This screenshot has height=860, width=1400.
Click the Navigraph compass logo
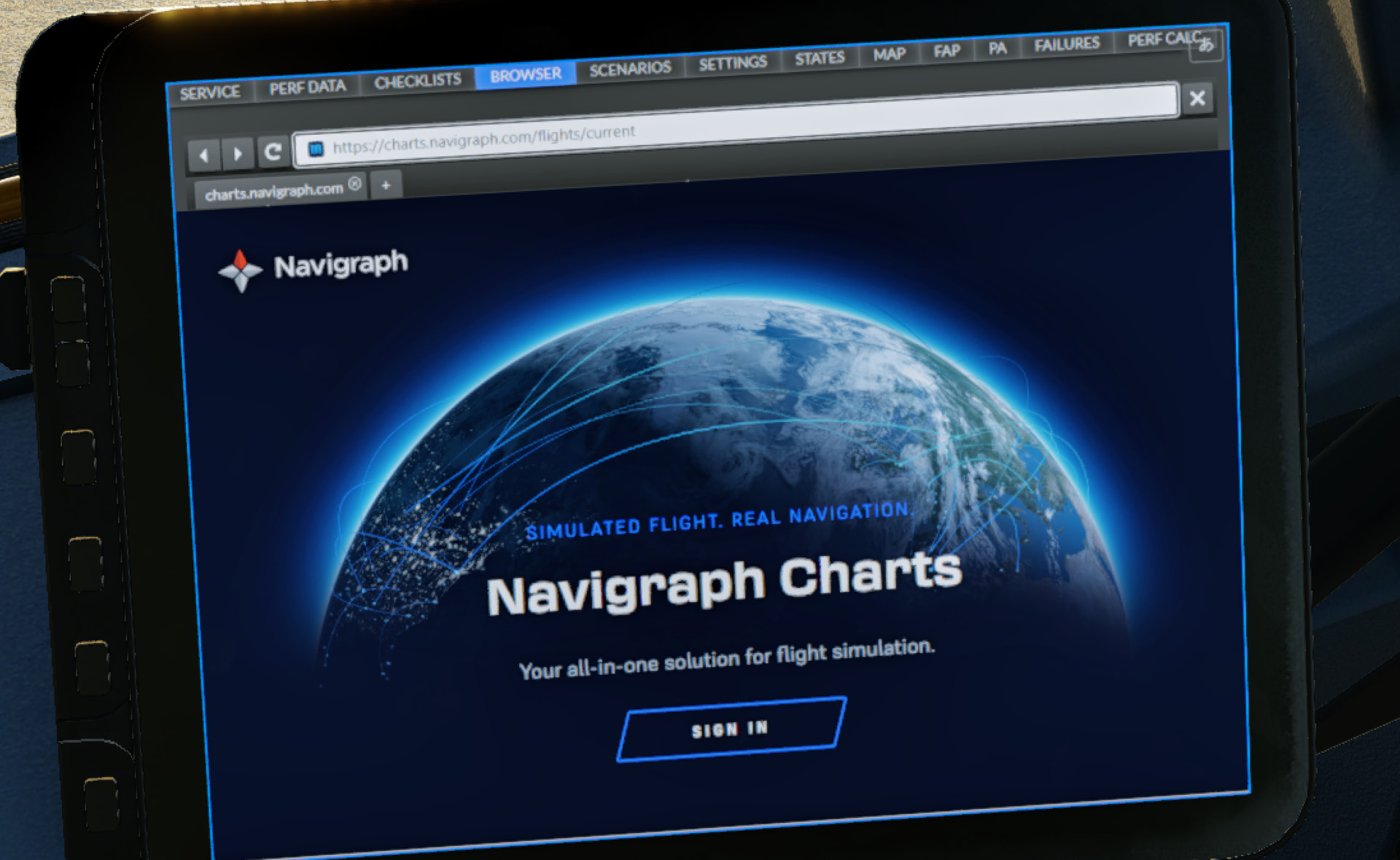(240, 270)
